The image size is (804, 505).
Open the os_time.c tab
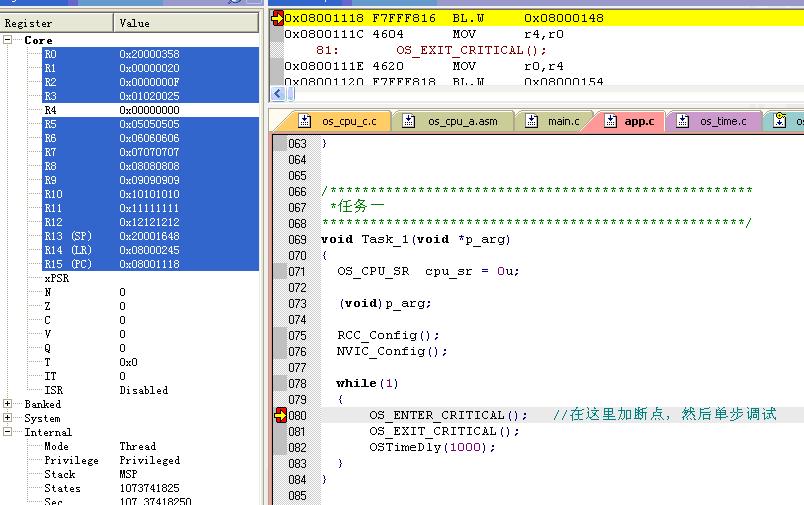(x=713, y=122)
